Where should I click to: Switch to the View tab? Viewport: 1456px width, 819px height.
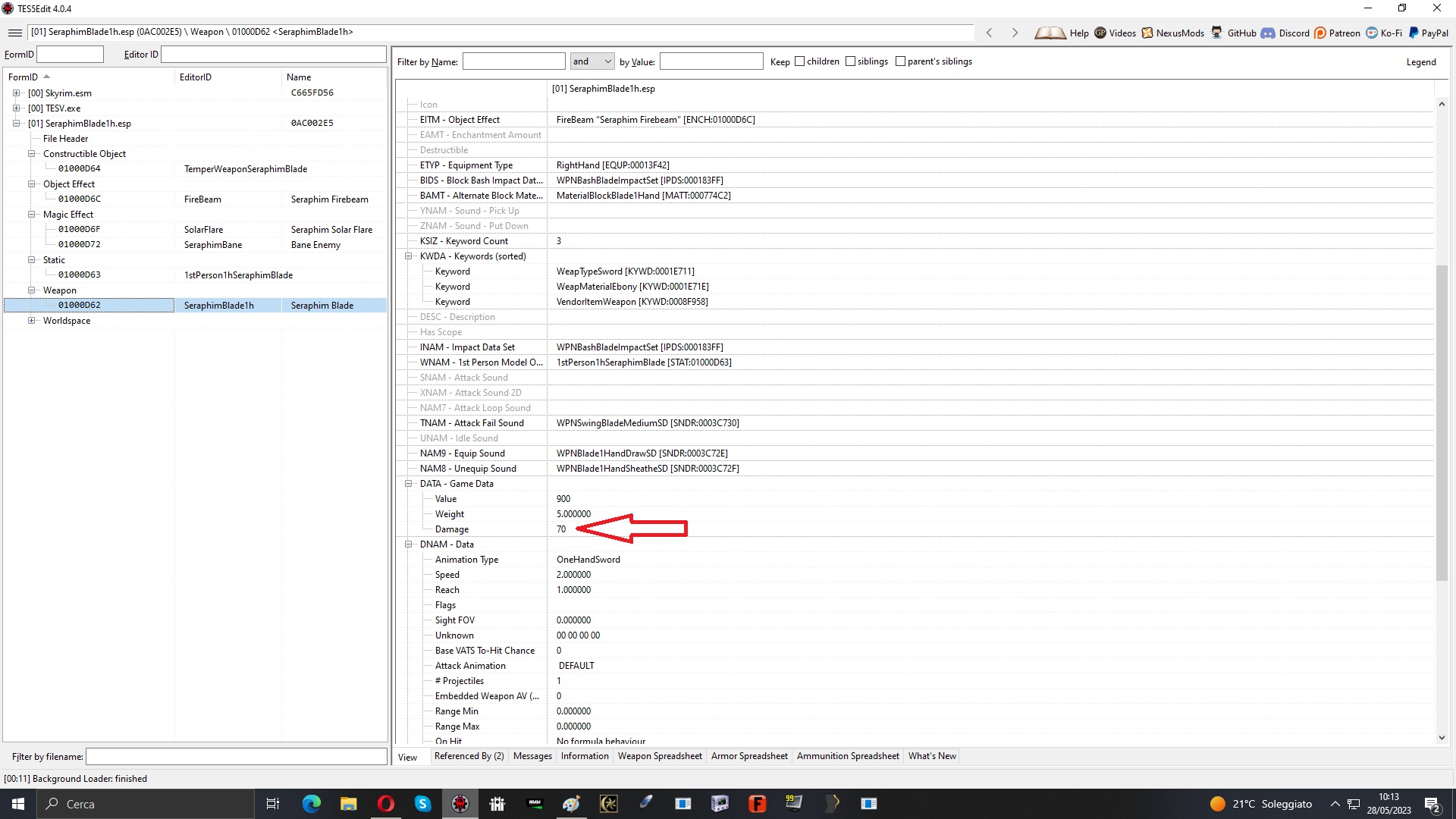(408, 757)
